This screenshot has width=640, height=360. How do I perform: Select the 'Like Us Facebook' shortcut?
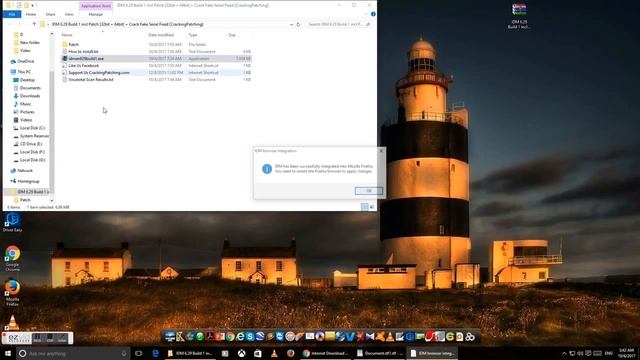point(83,66)
